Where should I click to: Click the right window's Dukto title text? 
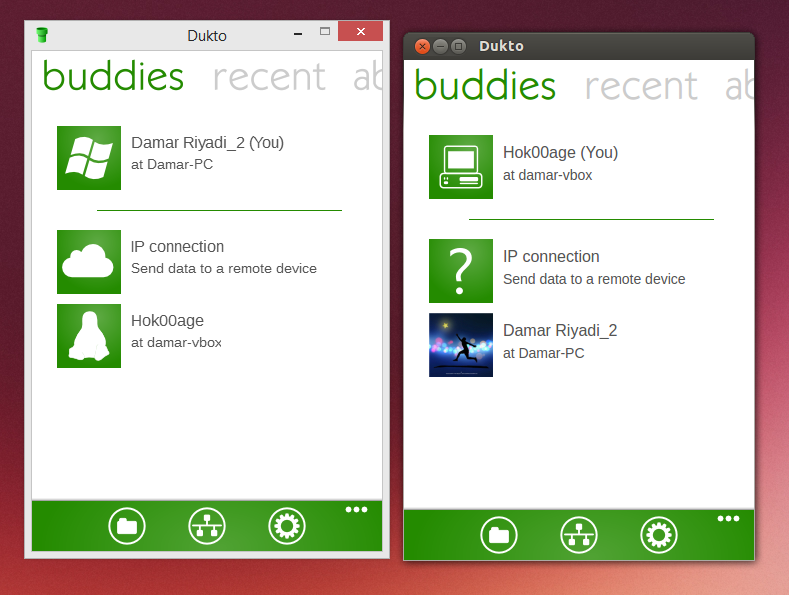pyautogui.click(x=501, y=46)
